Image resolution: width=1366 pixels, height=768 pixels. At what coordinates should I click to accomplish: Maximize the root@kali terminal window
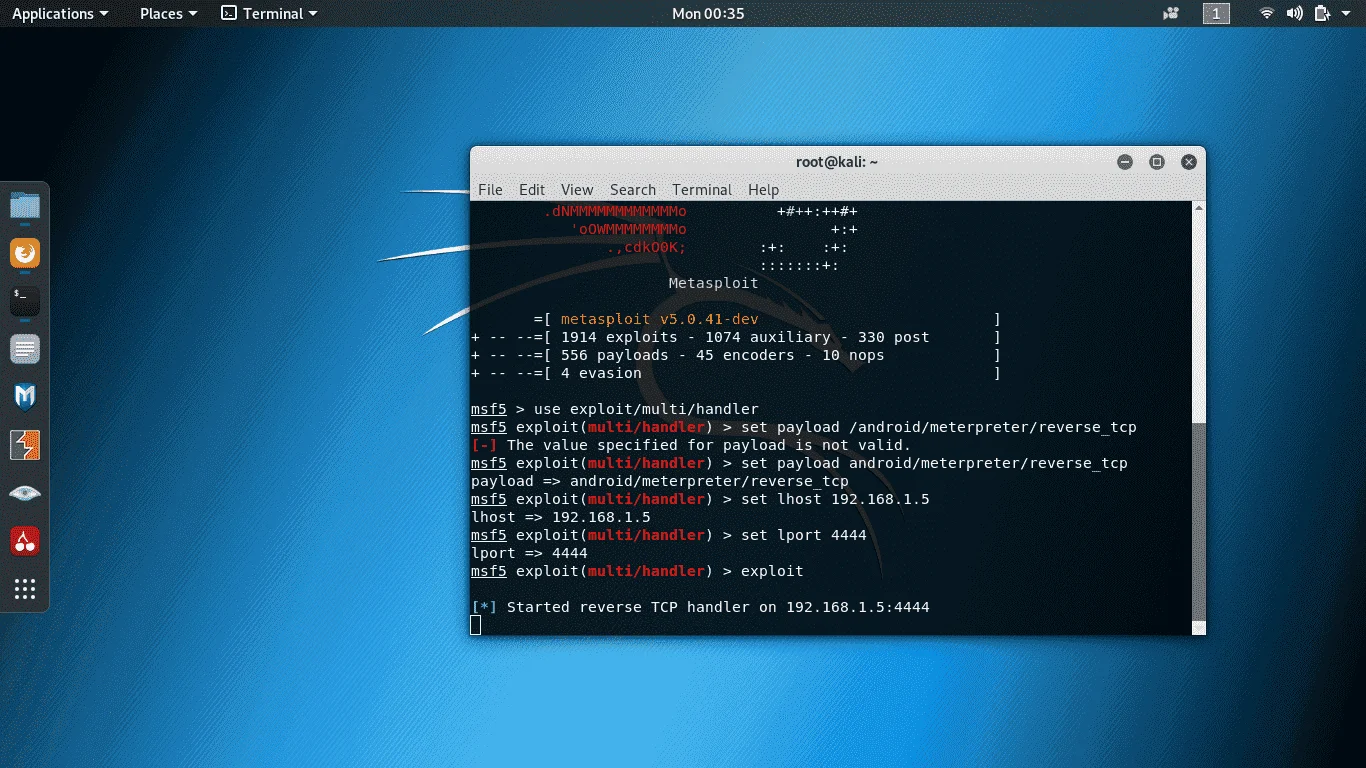[1157, 162]
